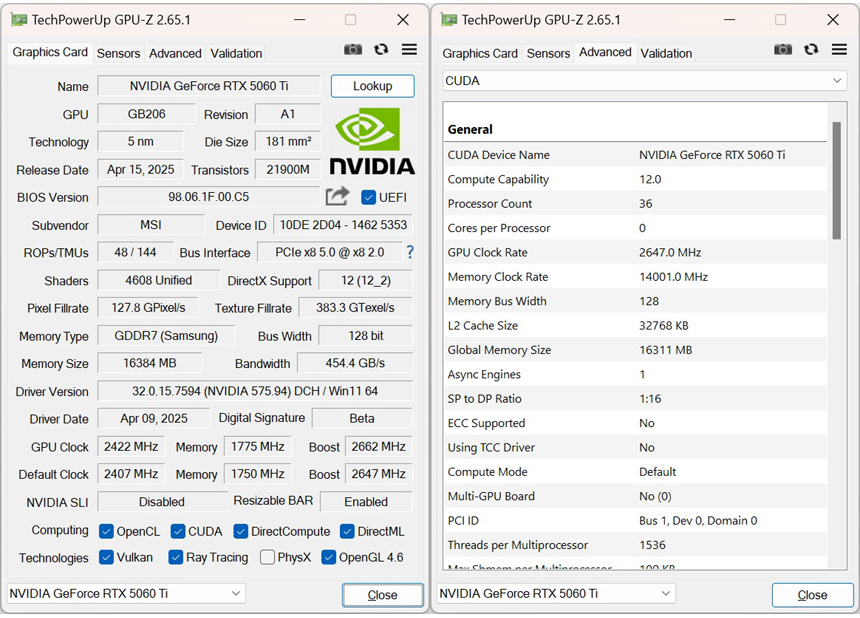Viewport: 860px width, 618px height.
Task: Switch to Sensors tab in left window
Action: [118, 53]
